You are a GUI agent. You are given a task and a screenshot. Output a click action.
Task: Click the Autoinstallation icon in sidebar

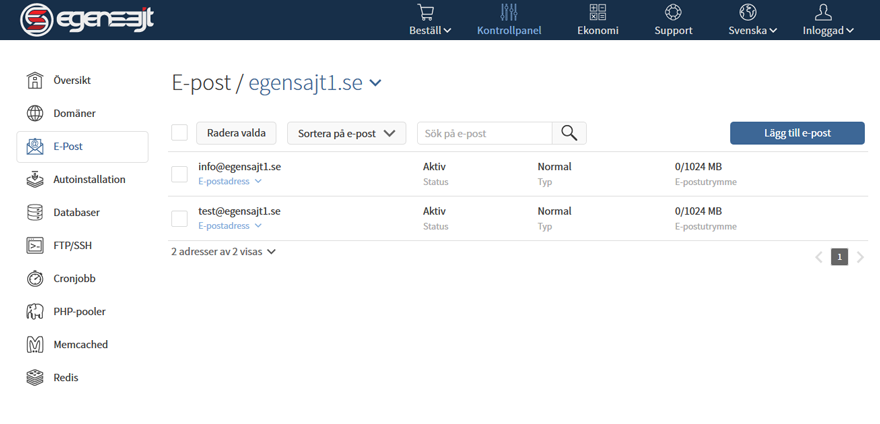click(x=35, y=180)
